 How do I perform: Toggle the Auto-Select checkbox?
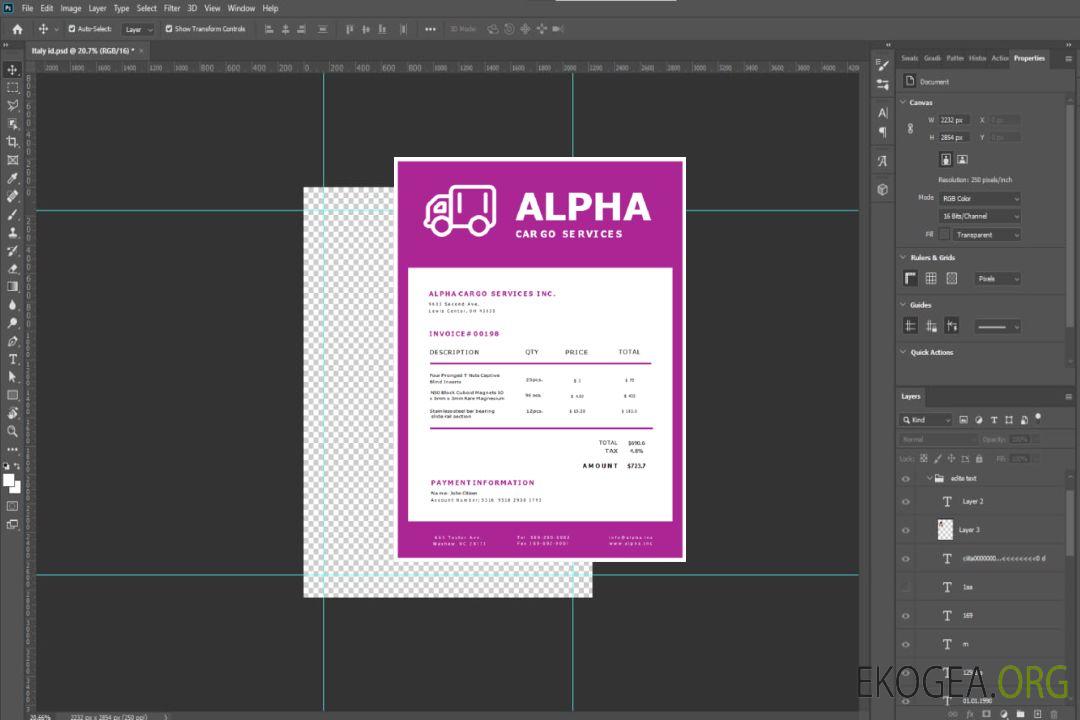(72, 29)
